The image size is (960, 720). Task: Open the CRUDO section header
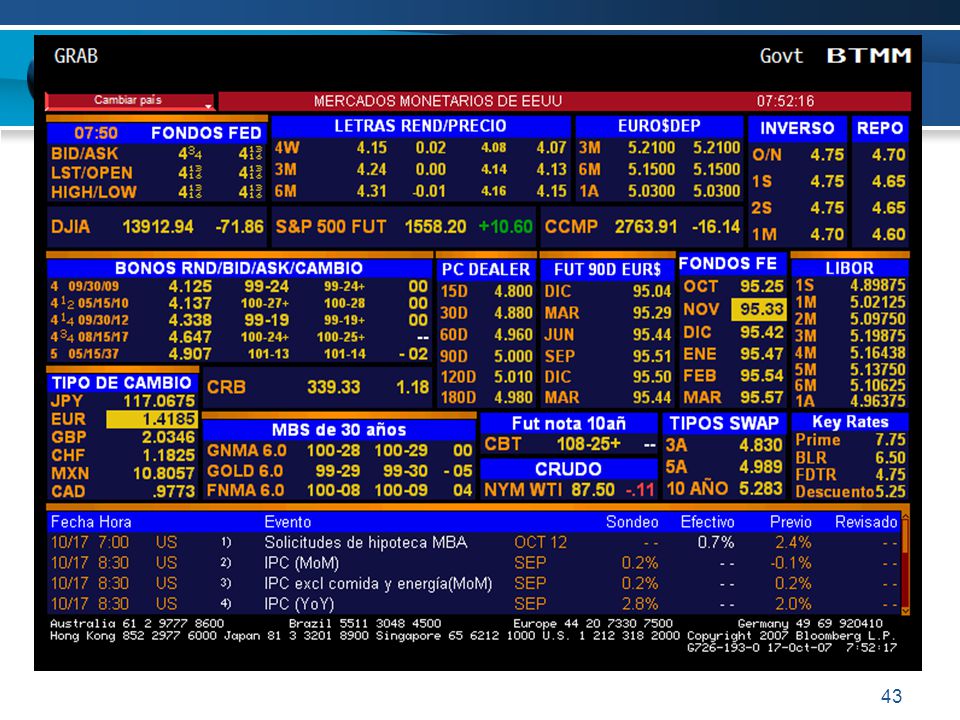(x=568, y=470)
